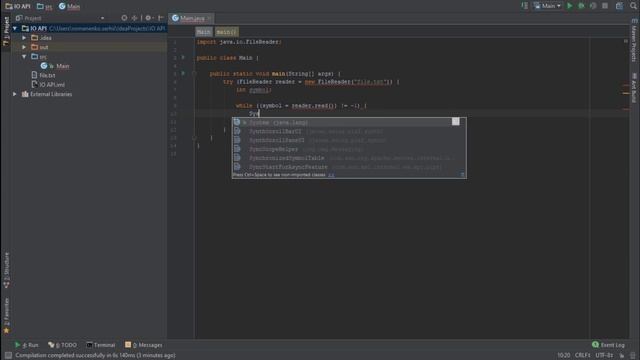Toggle tool window buttons icon in status bar corner
The height and width of the screenshot is (360, 640).
click(8, 356)
